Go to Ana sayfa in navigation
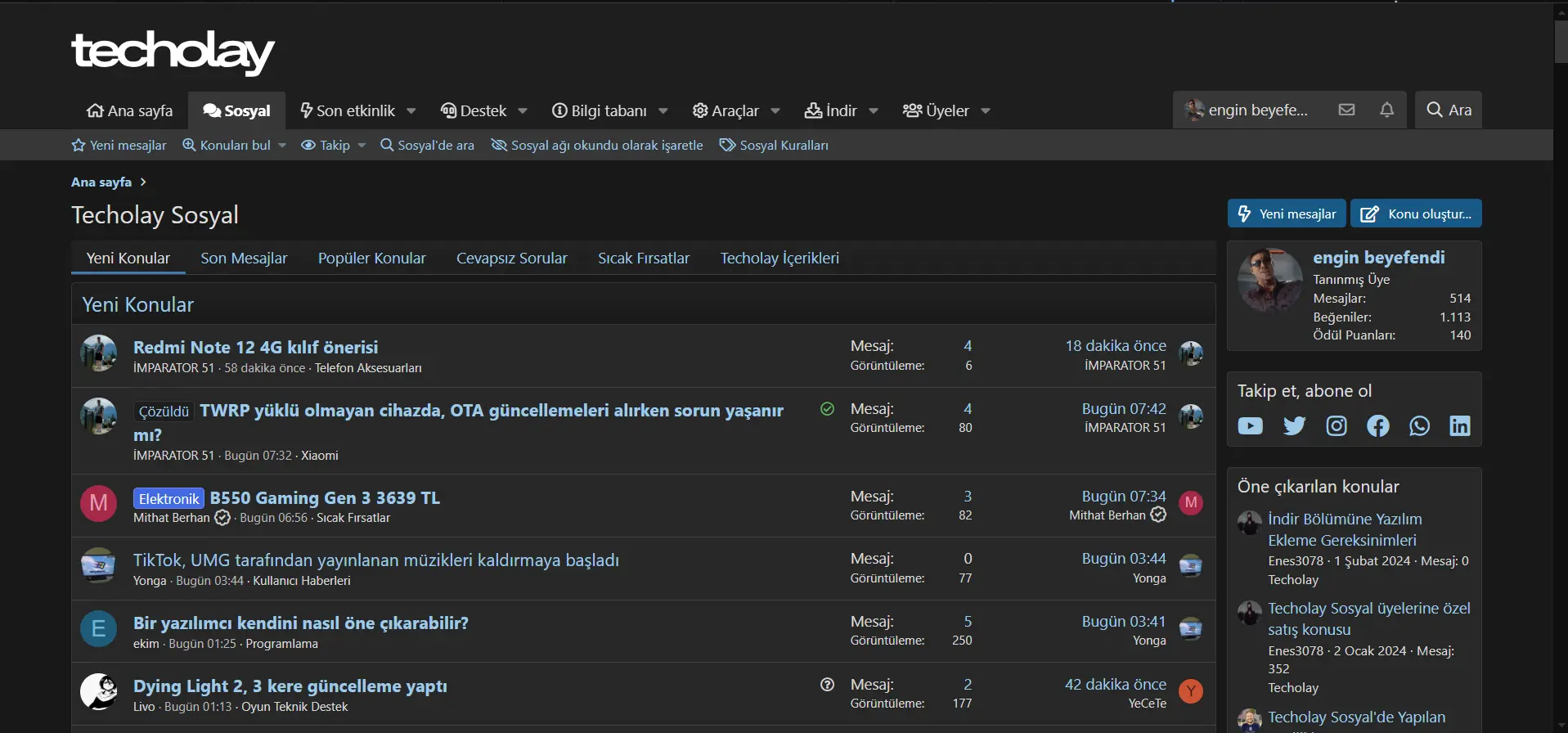 pyautogui.click(x=129, y=110)
